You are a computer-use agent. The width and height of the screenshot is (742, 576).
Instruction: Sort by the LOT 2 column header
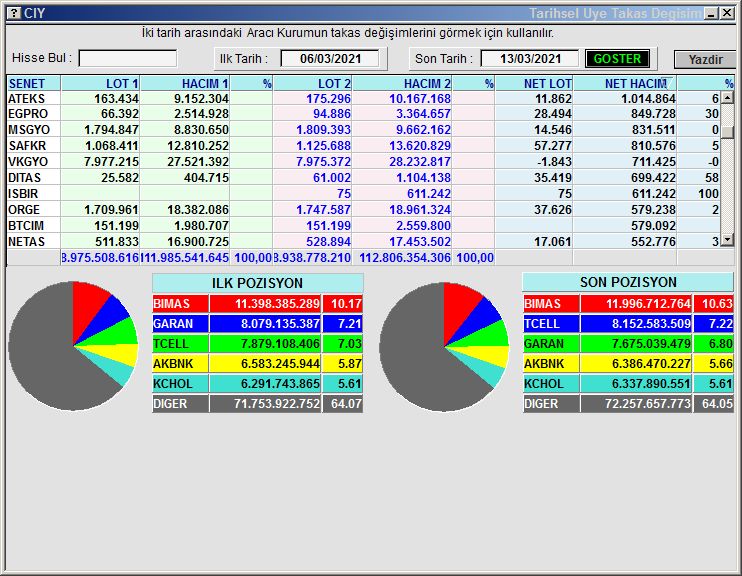313,84
